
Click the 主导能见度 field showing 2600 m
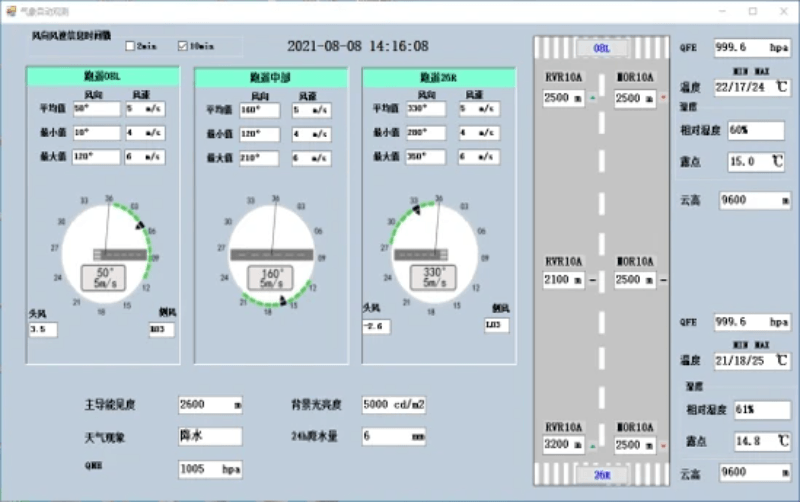tap(210, 405)
